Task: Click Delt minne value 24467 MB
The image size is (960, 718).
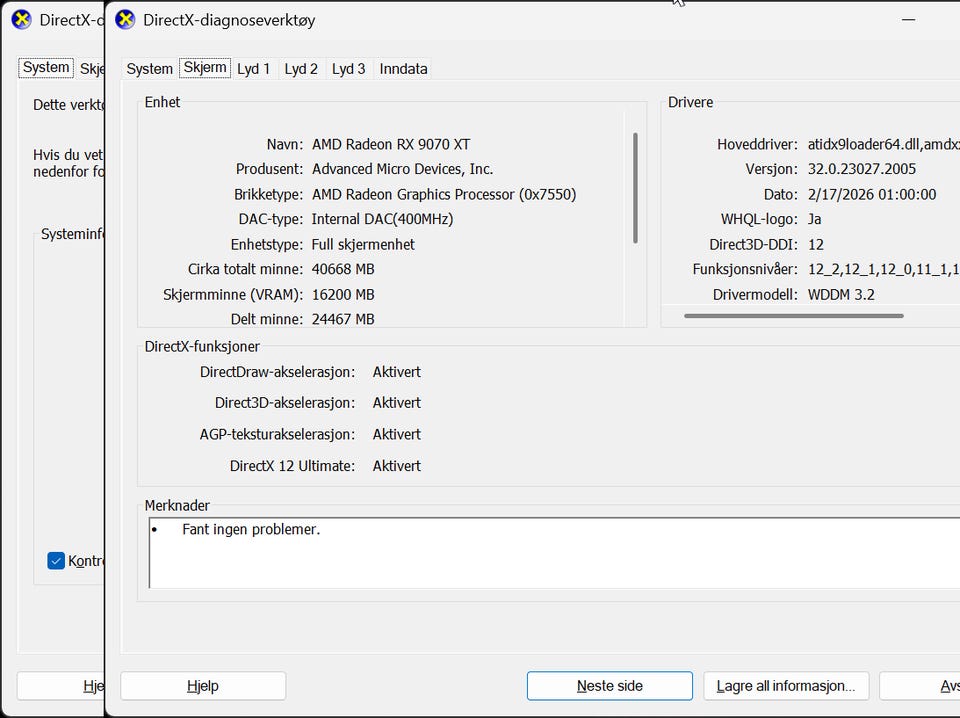Action: 343,320
